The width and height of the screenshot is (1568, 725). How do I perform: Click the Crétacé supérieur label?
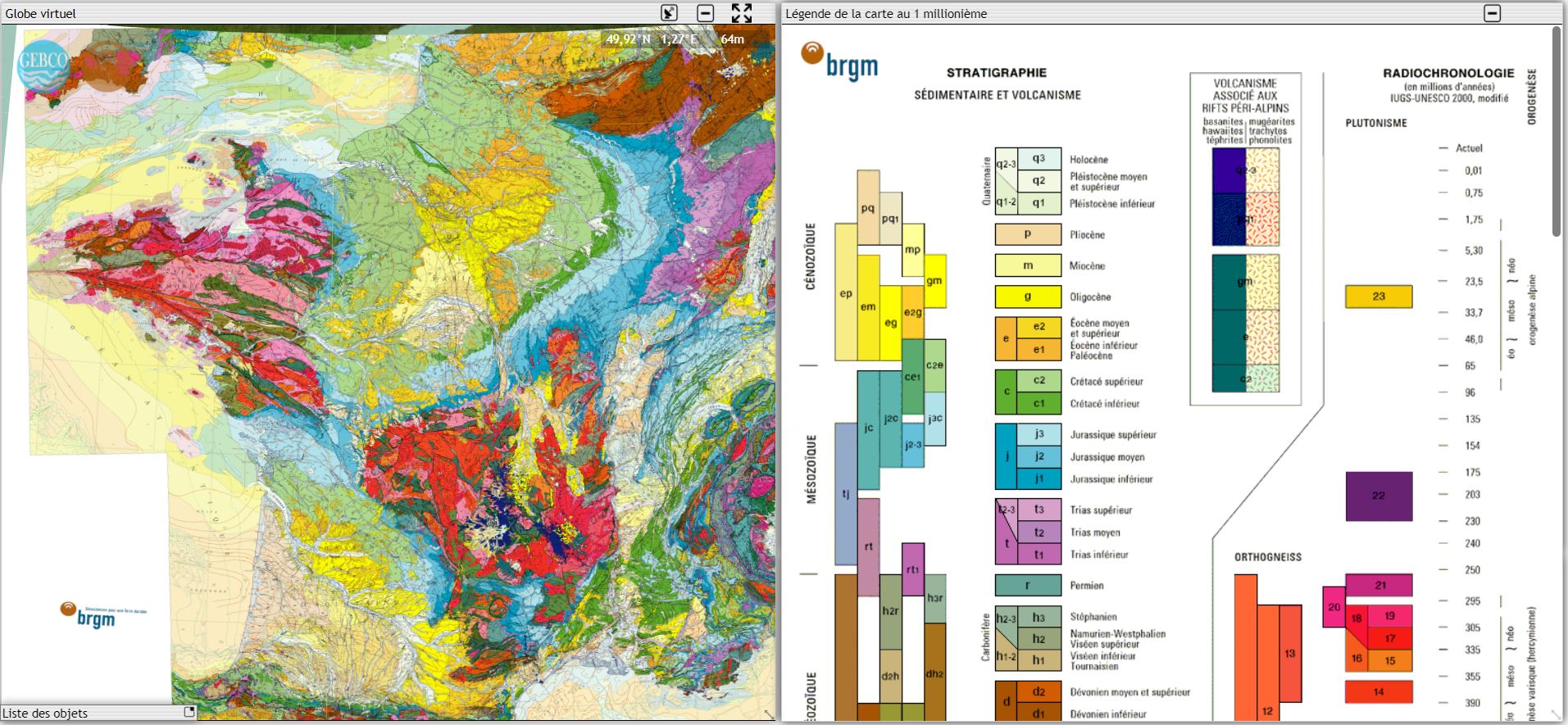pyautogui.click(x=1107, y=382)
